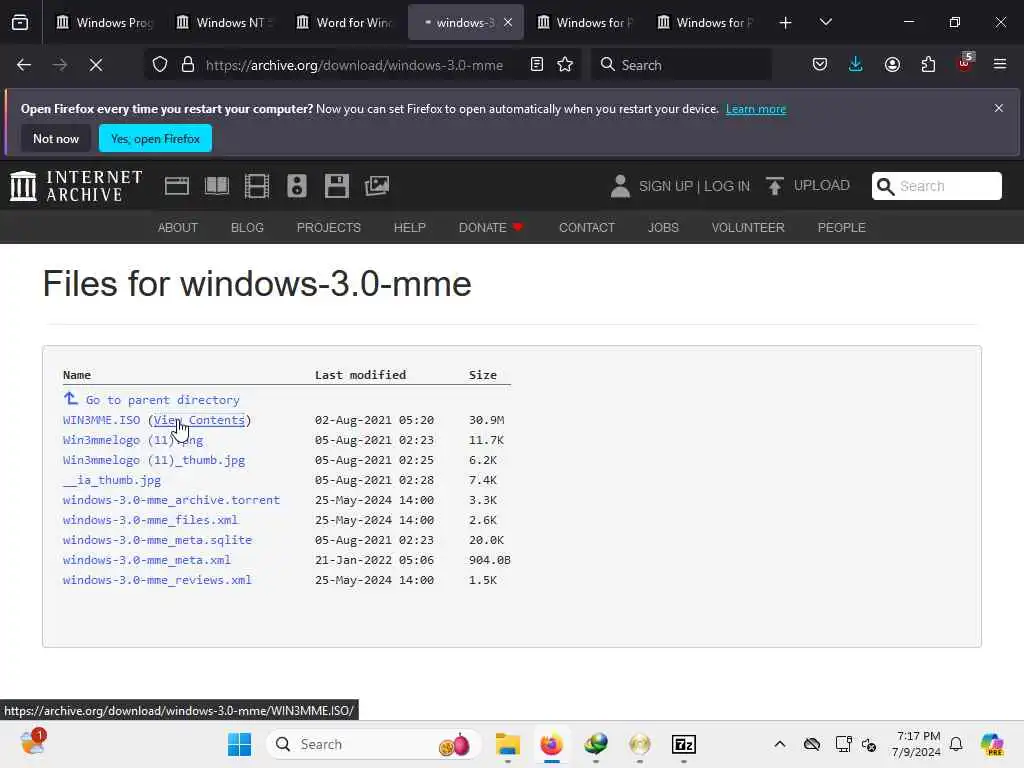1024x768 pixels.
Task: Open Internet Archive Web icon
Action: [177, 186]
